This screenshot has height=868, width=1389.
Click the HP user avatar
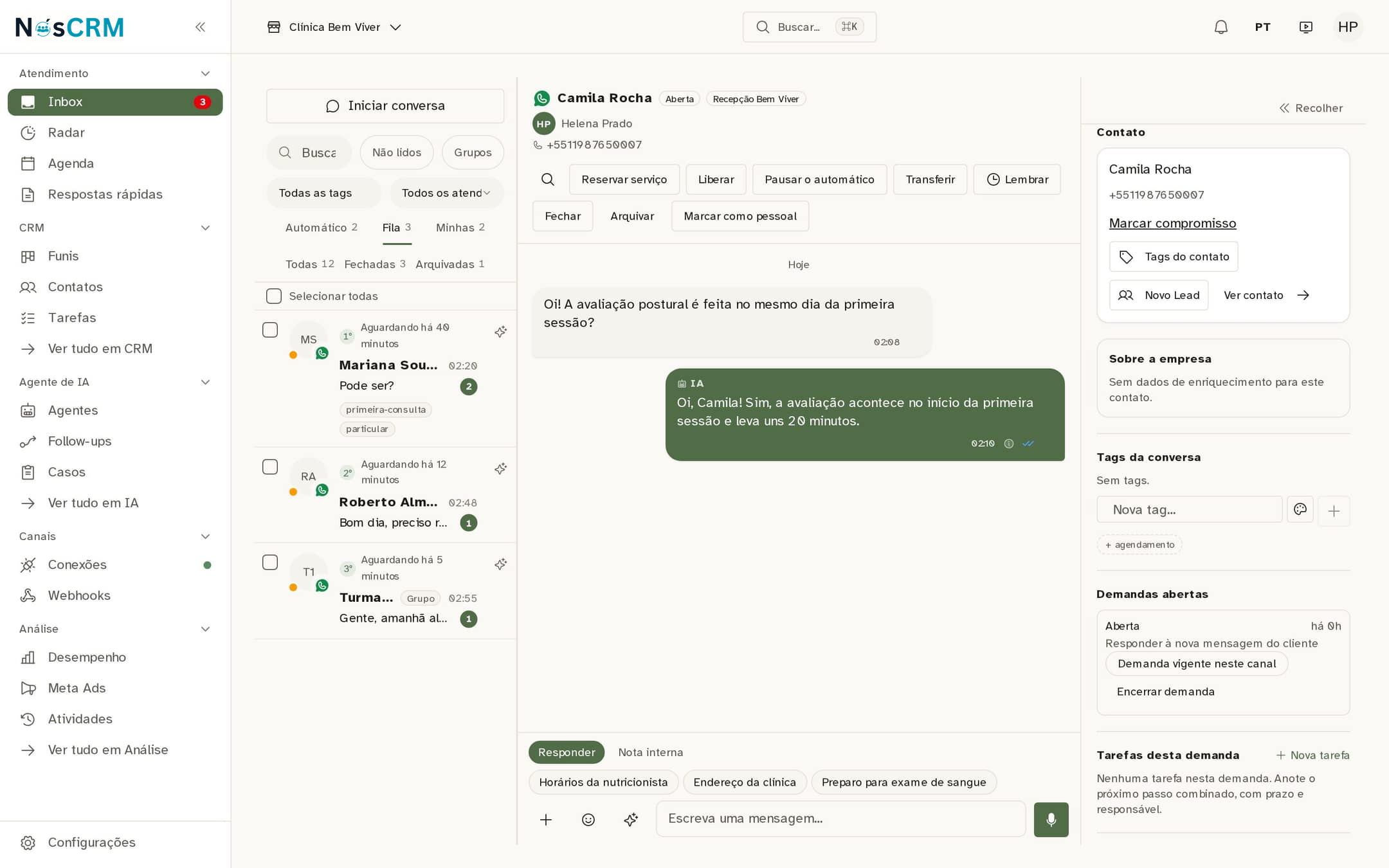coord(1348,27)
